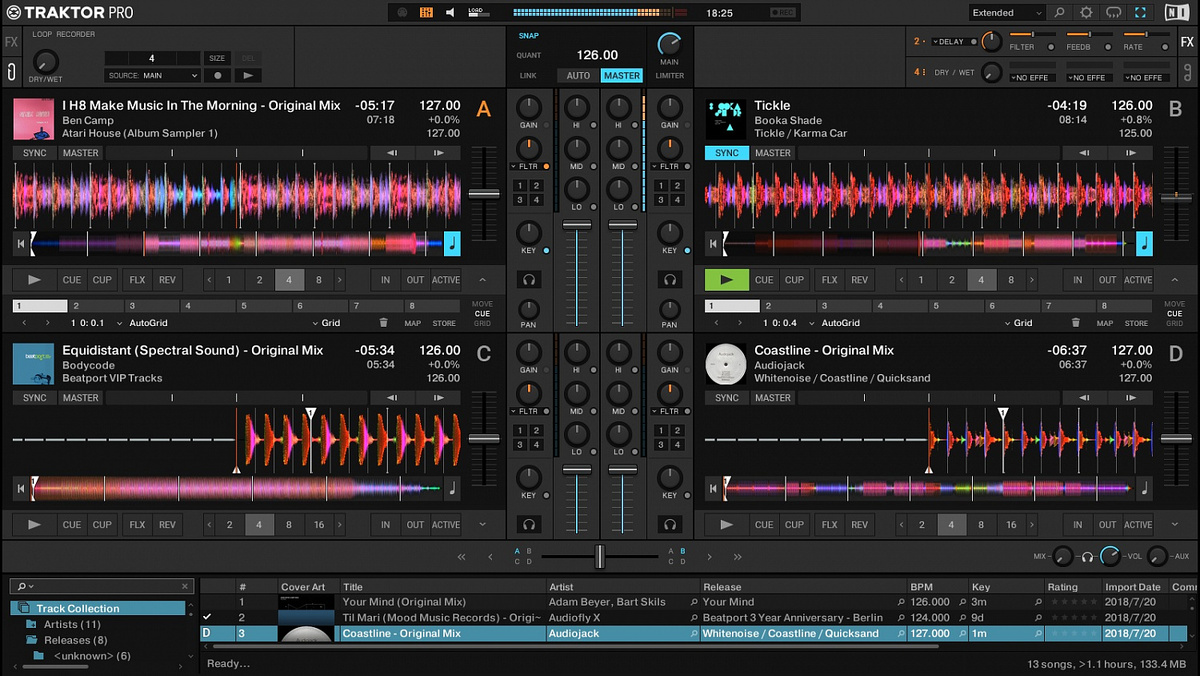Viewport: 1200px width, 676px height.
Task: Click the search magnifier icon in the header
Action: [1058, 12]
